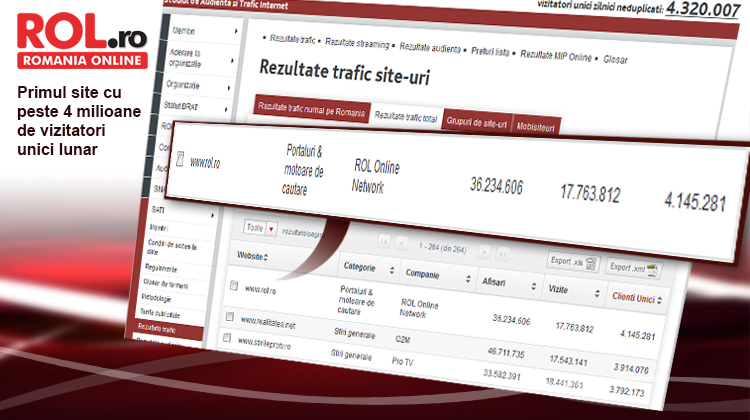Viewport: 750px width, 420px height.
Task: Click the 33.582.391 Afisari value
Action: tap(501, 375)
